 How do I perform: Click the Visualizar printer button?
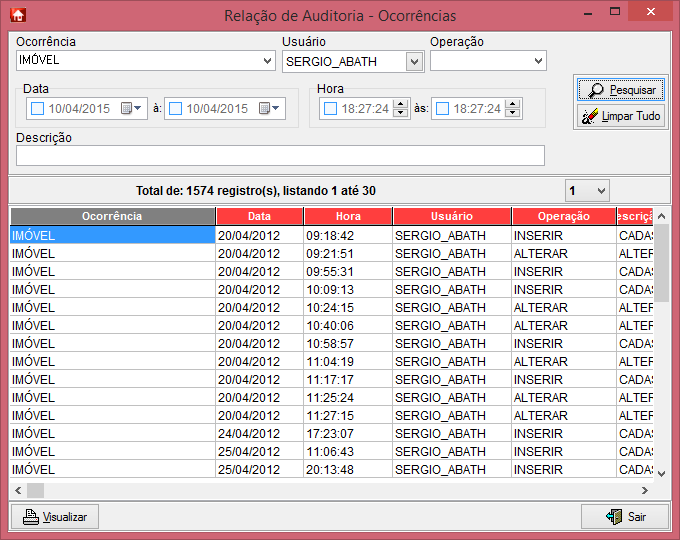click(x=55, y=517)
